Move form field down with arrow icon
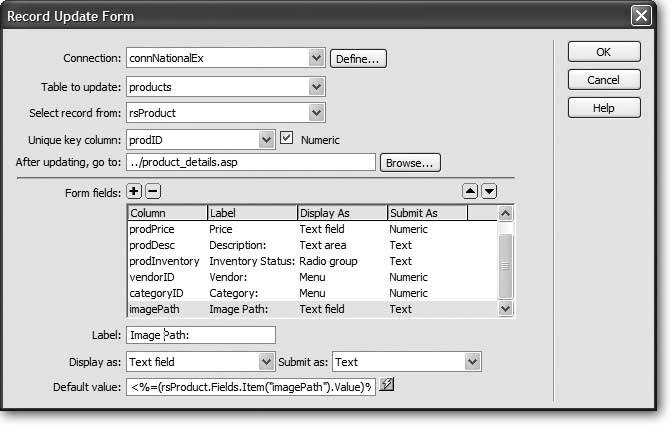The image size is (672, 426). pyautogui.click(x=489, y=191)
